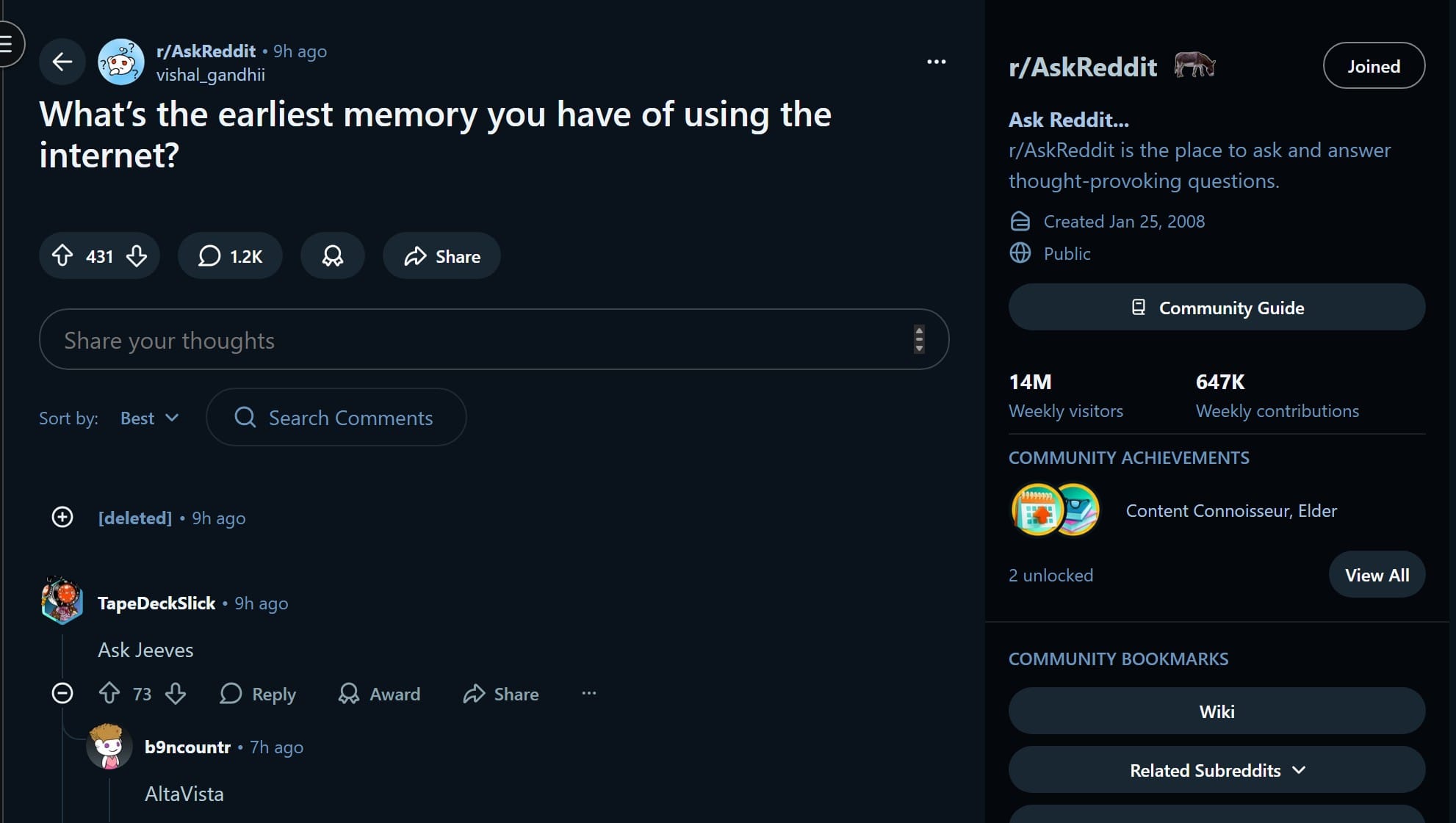Expand the Related Subreddits section
The height and width of the screenshot is (823, 1456).
pos(1216,769)
